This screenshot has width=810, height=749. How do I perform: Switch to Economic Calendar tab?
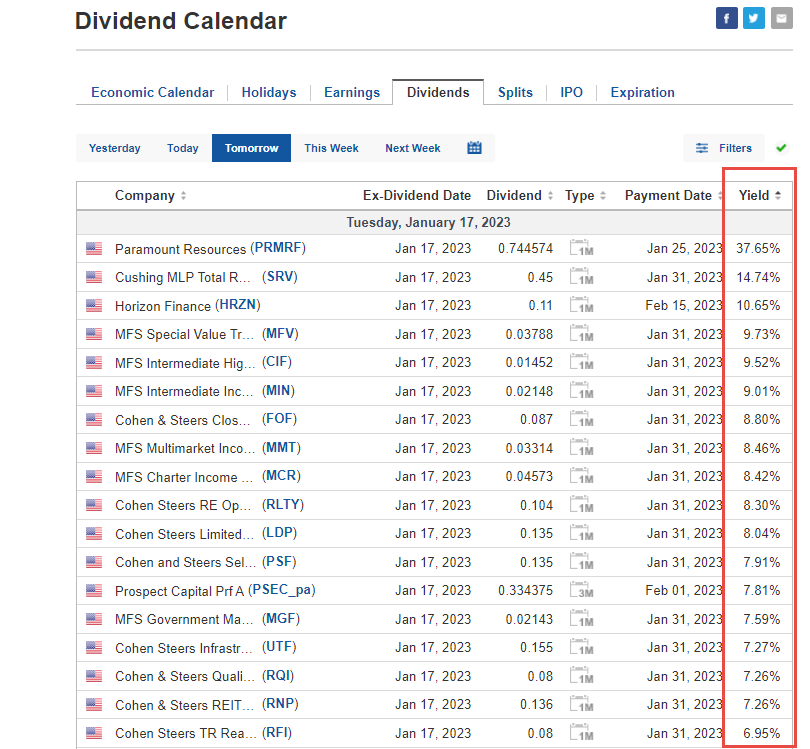pyautogui.click(x=152, y=92)
